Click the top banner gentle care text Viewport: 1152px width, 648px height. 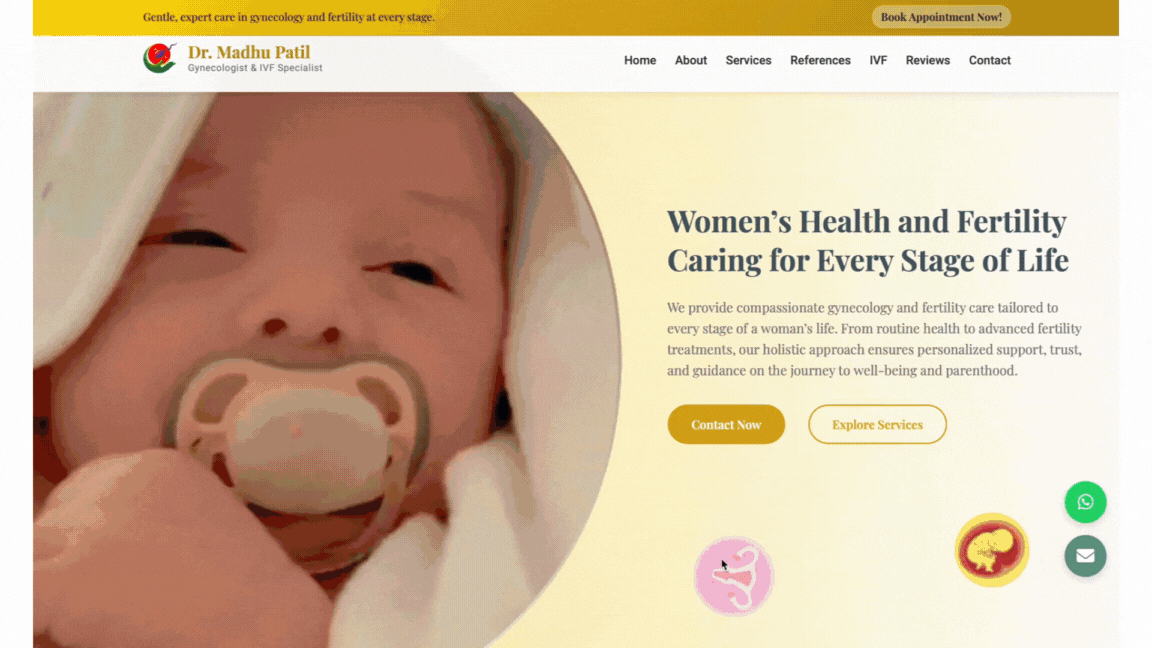pos(289,17)
